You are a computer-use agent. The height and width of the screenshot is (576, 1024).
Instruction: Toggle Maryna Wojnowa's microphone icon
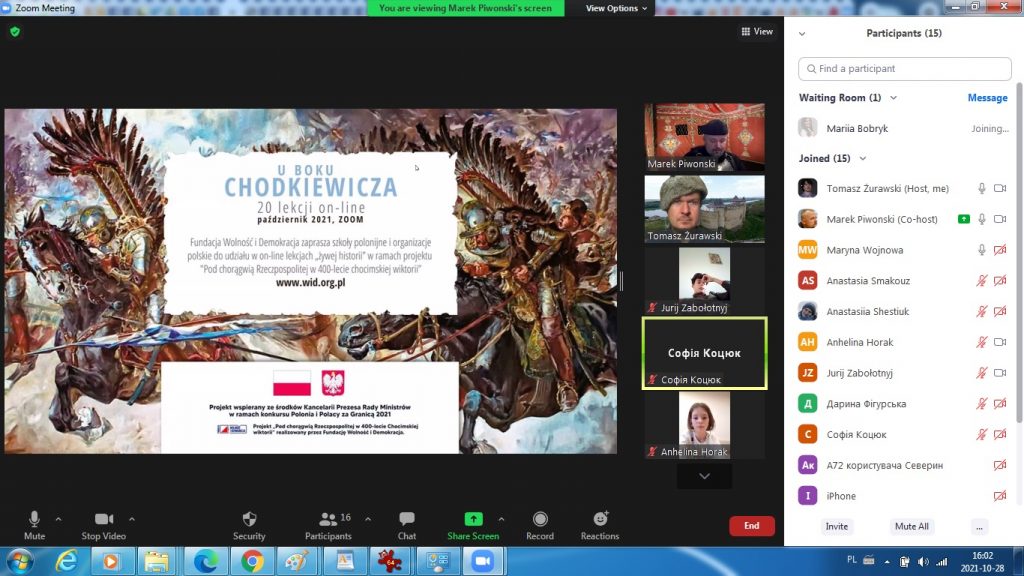982,250
